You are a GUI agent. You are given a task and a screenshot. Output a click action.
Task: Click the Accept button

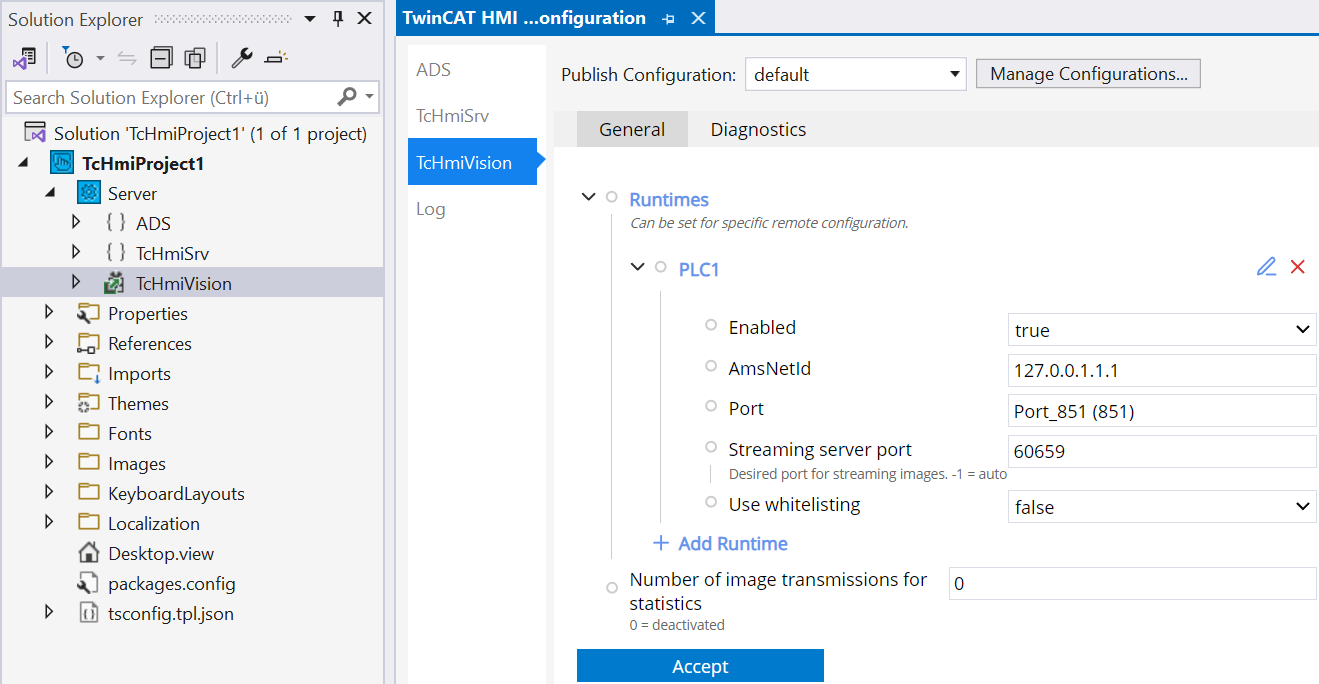click(x=700, y=666)
